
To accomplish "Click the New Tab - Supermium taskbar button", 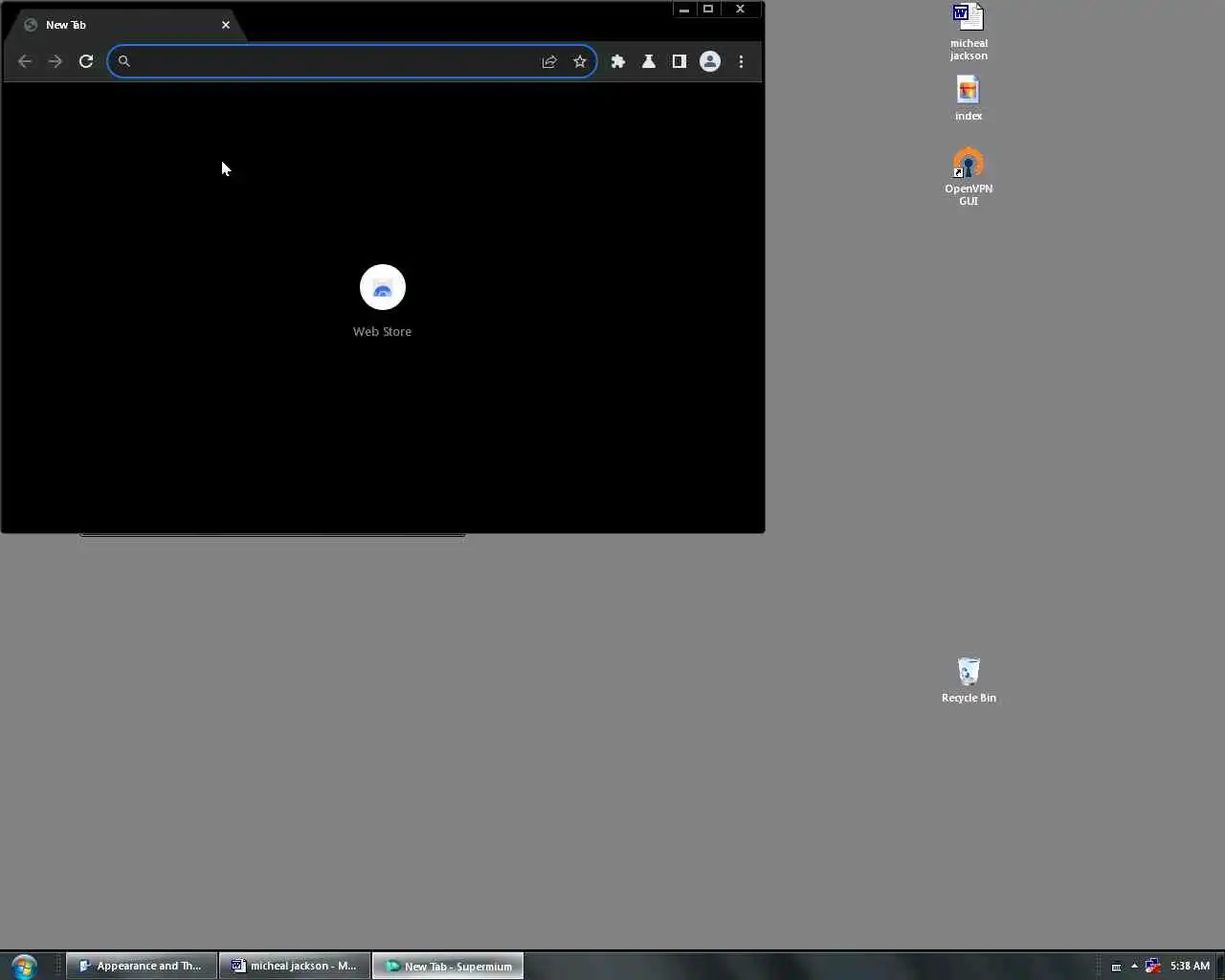I will click(448, 966).
